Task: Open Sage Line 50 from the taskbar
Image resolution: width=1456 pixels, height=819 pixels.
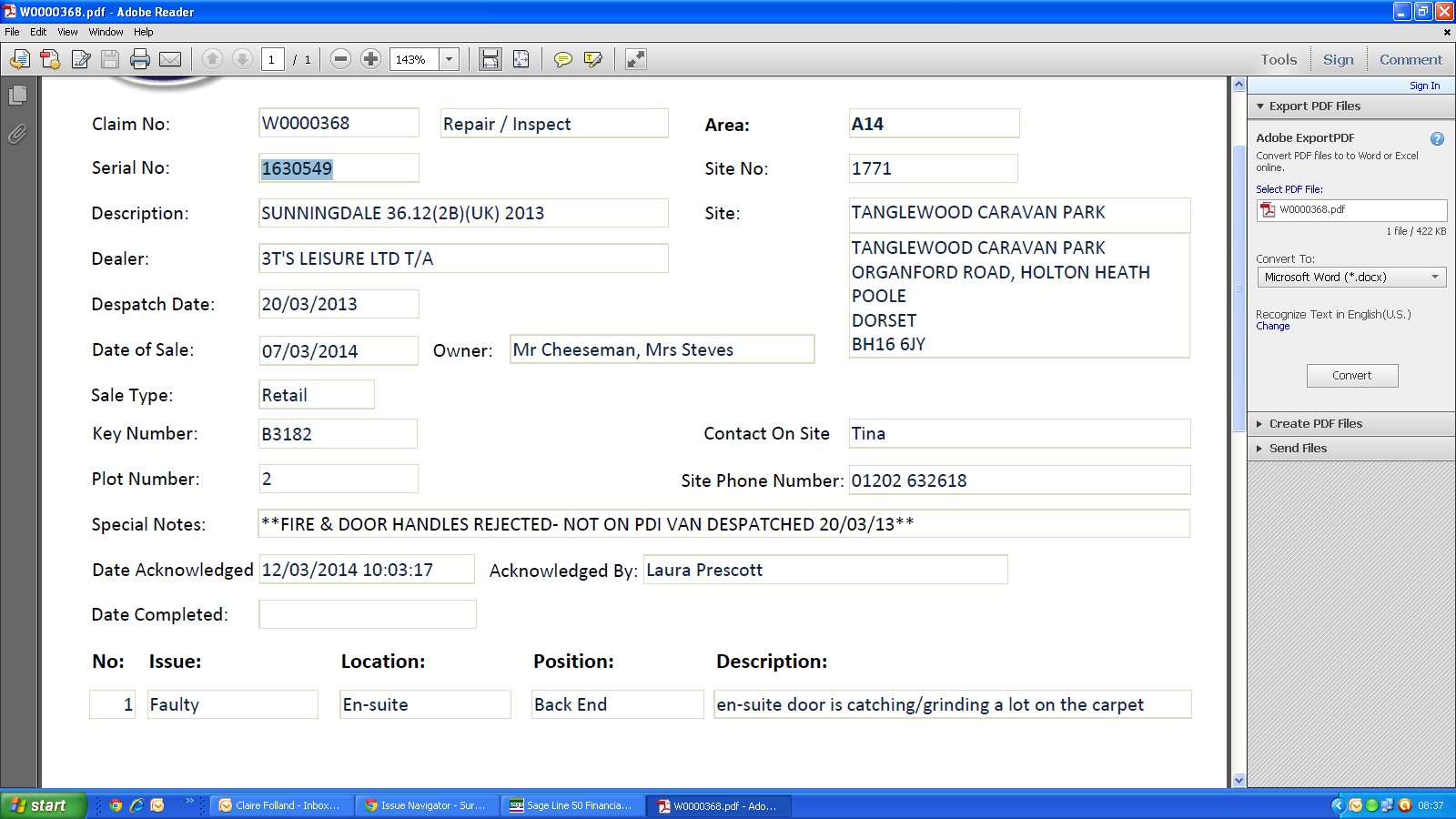Action: (571, 805)
